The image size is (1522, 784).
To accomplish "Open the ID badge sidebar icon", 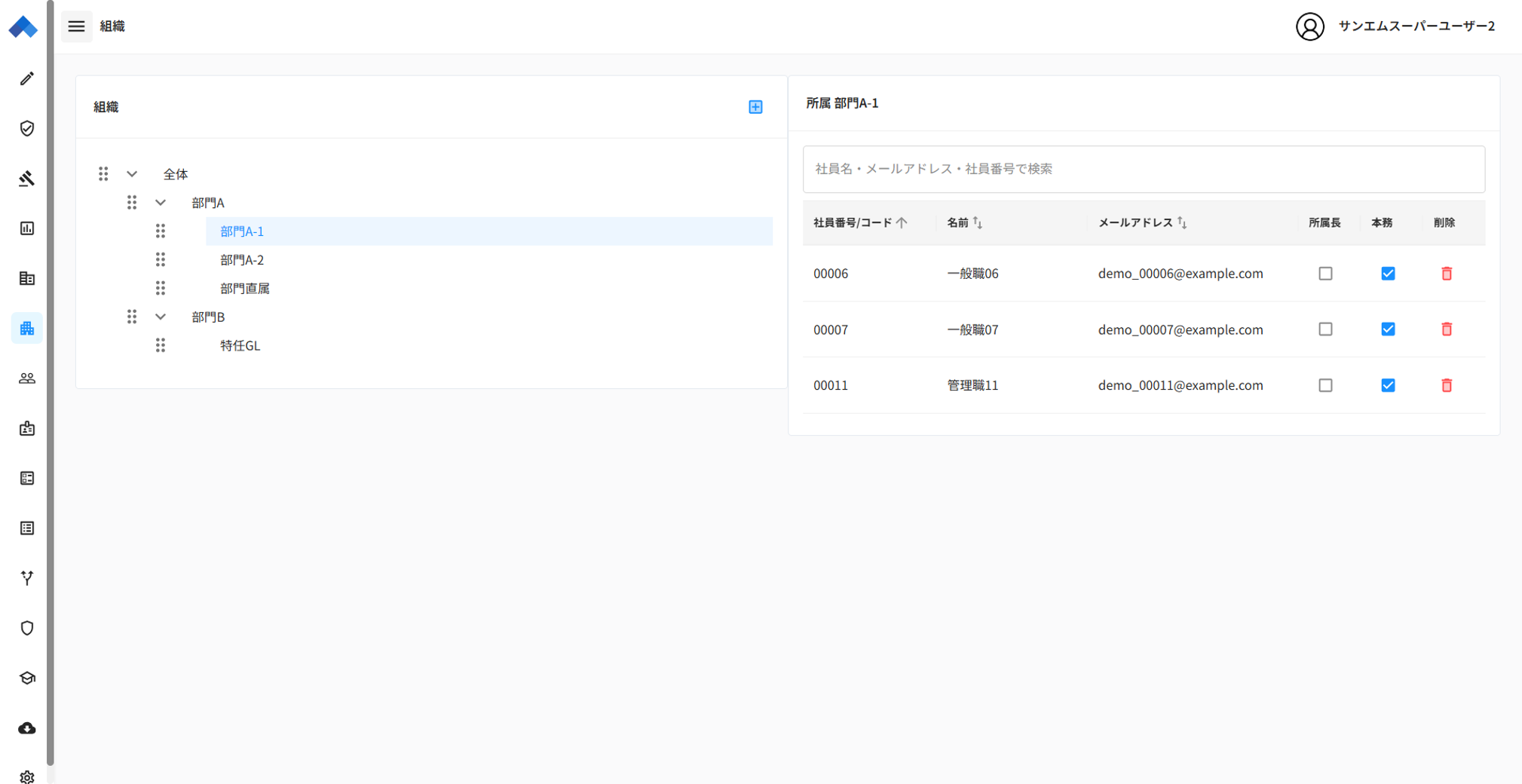I will [x=27, y=428].
